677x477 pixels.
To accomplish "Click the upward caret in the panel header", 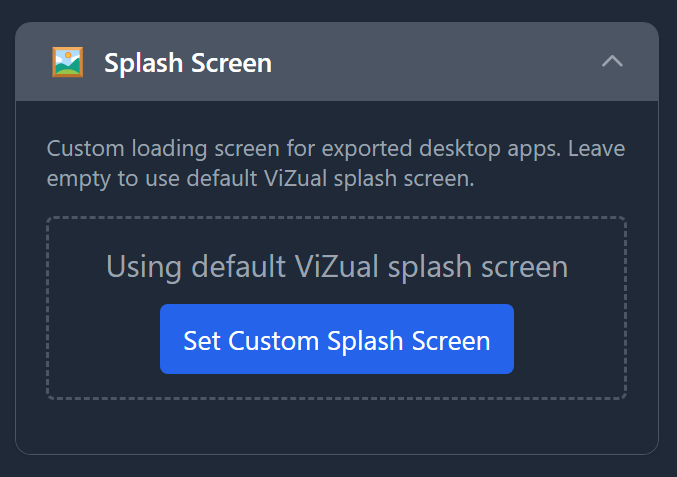I will 612,62.
